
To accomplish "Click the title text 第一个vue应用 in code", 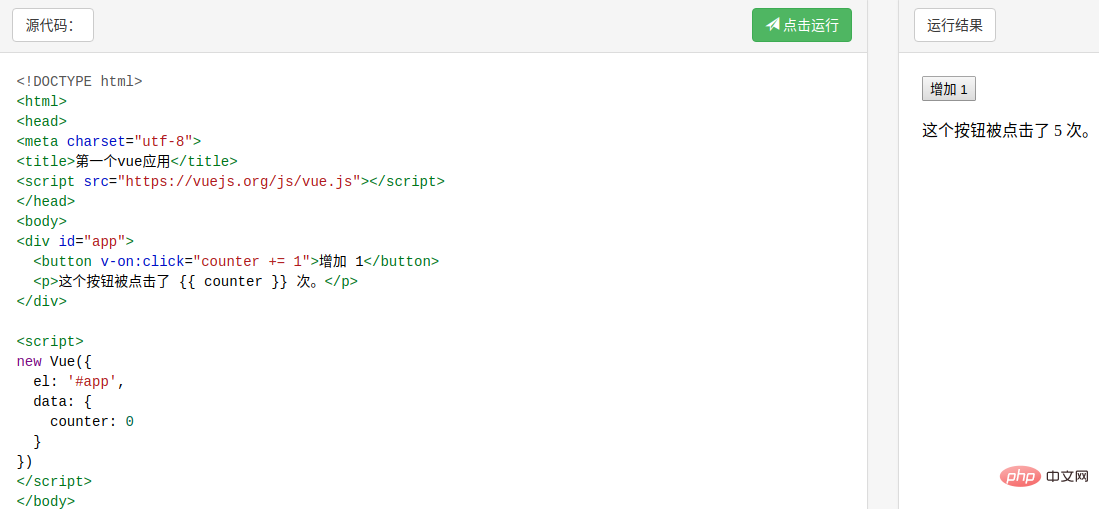I will click(123, 161).
